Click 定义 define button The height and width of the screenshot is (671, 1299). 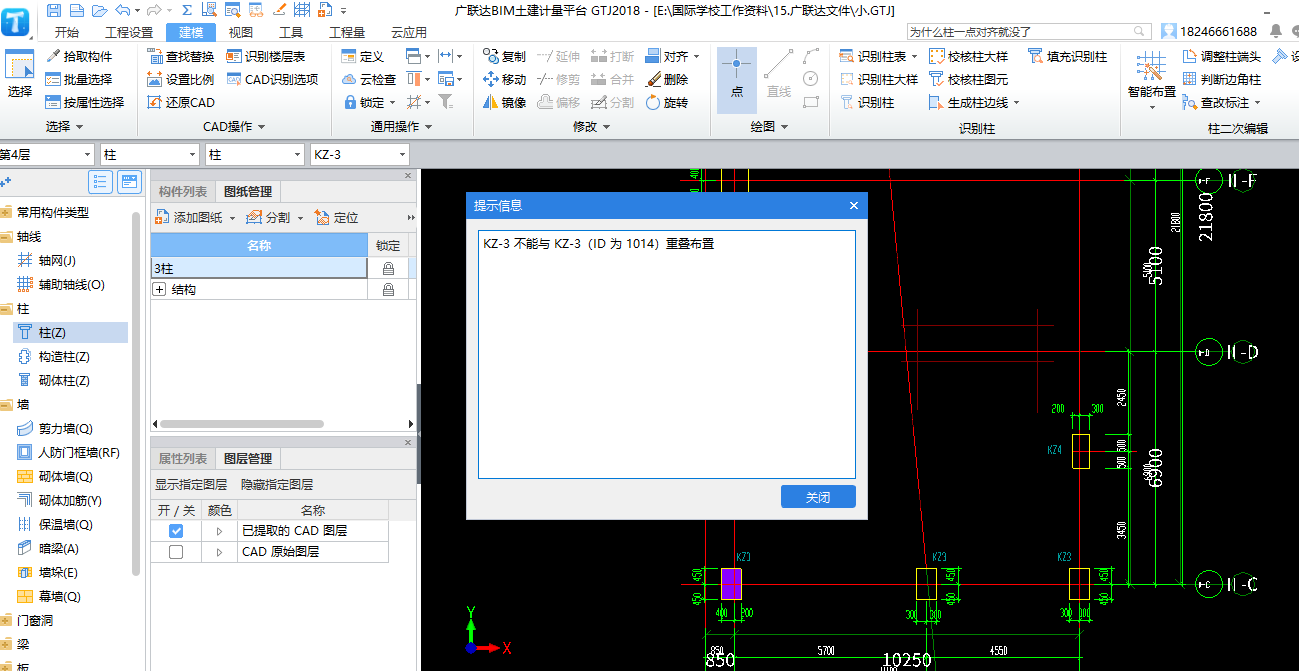click(x=362, y=56)
